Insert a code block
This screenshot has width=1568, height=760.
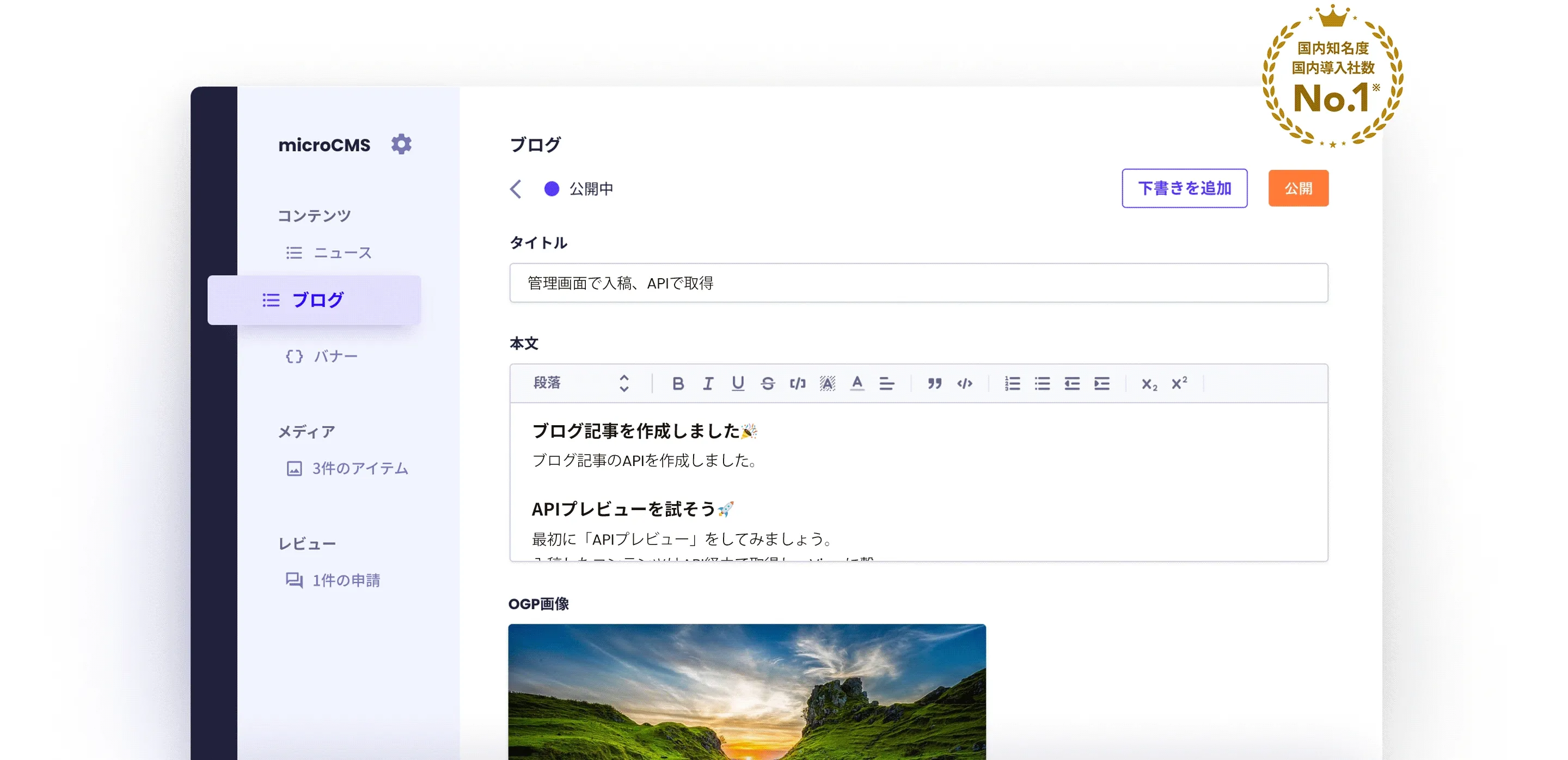(965, 383)
